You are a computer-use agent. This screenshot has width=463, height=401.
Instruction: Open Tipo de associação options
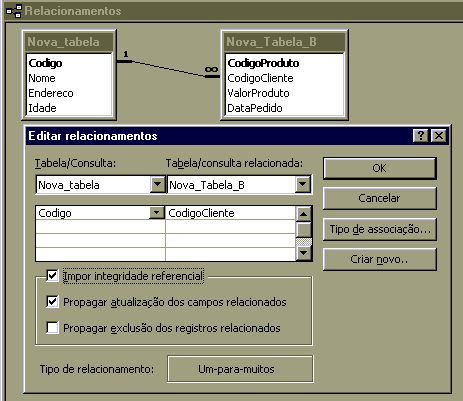pos(380,229)
